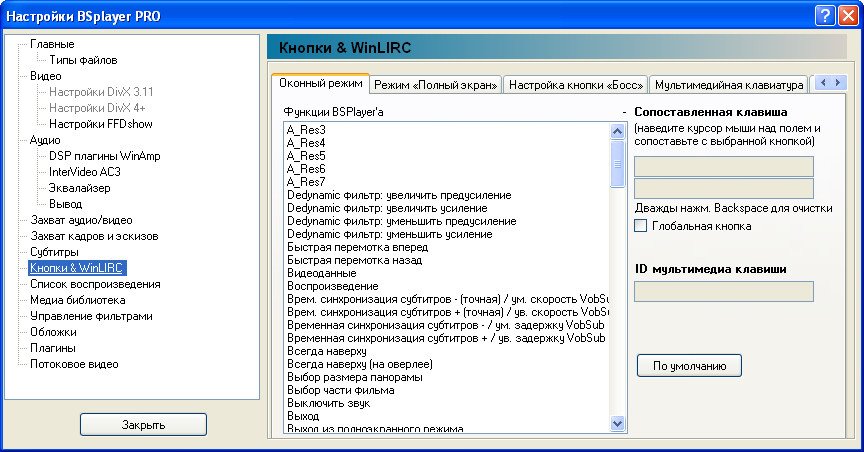Open «Медиа библиотека» in the tree
The height and width of the screenshot is (452, 864).
[77, 300]
